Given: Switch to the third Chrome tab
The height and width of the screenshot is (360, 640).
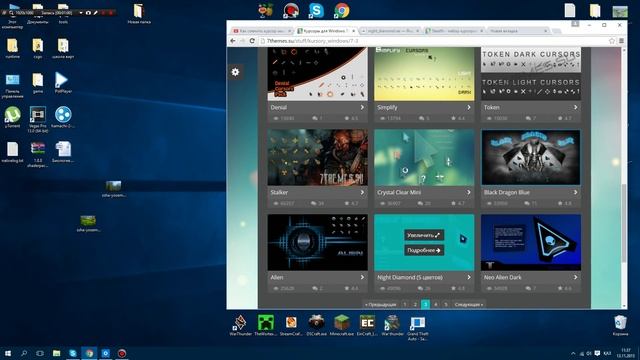Looking at the screenshot, I should tap(390, 31).
